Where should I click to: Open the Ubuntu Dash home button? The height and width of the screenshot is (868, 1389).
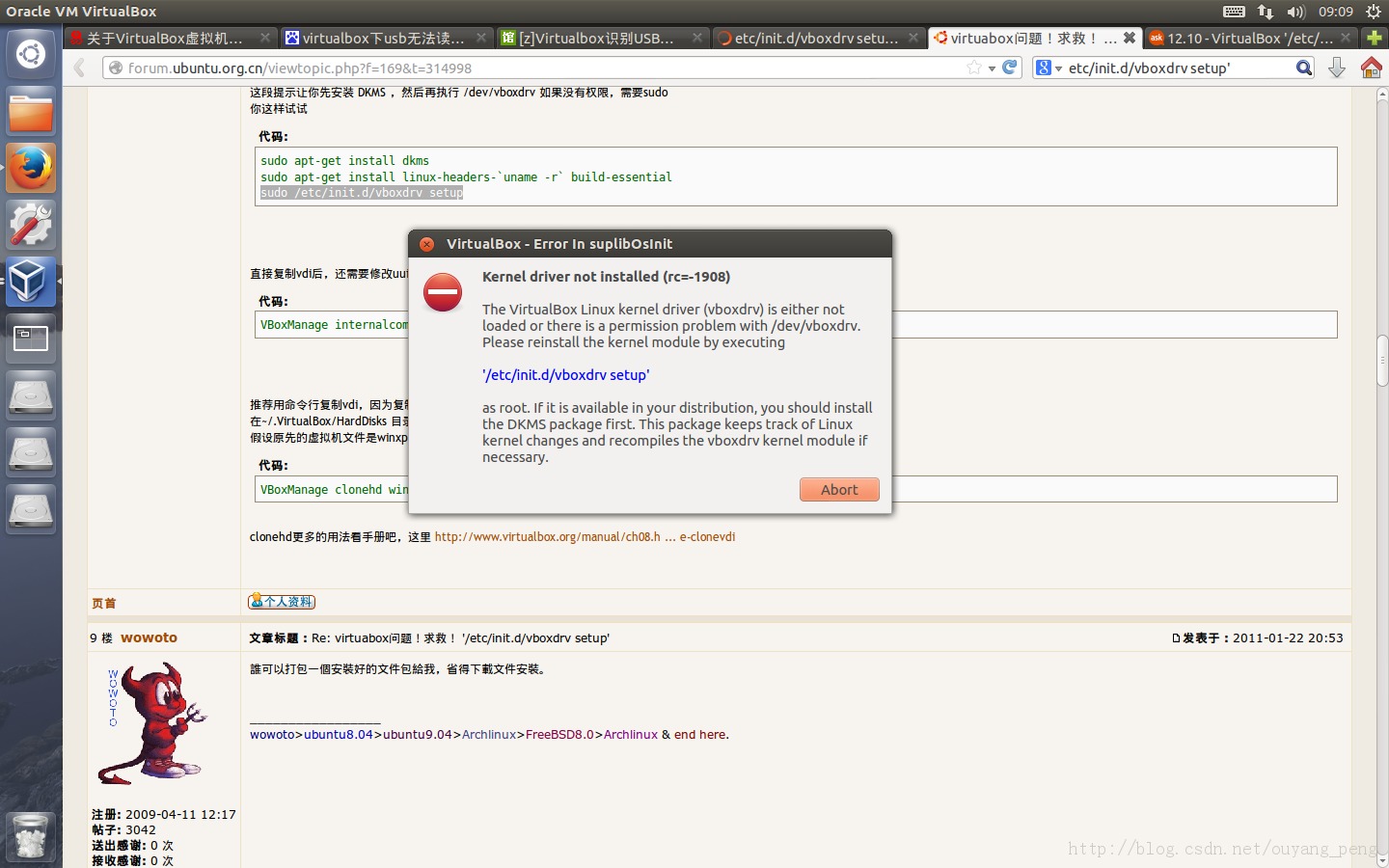(x=30, y=54)
